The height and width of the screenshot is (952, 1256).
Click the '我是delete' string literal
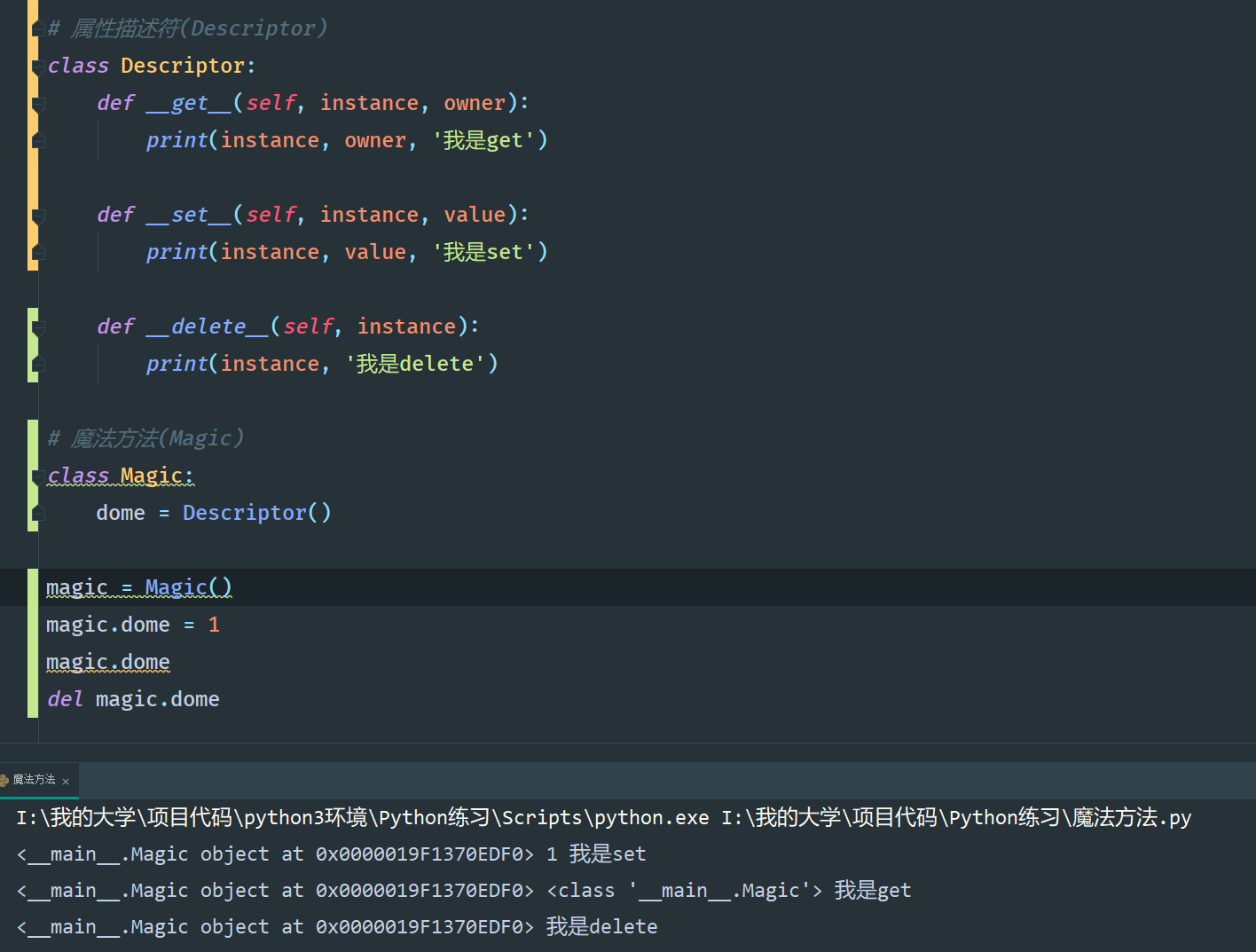415,364
